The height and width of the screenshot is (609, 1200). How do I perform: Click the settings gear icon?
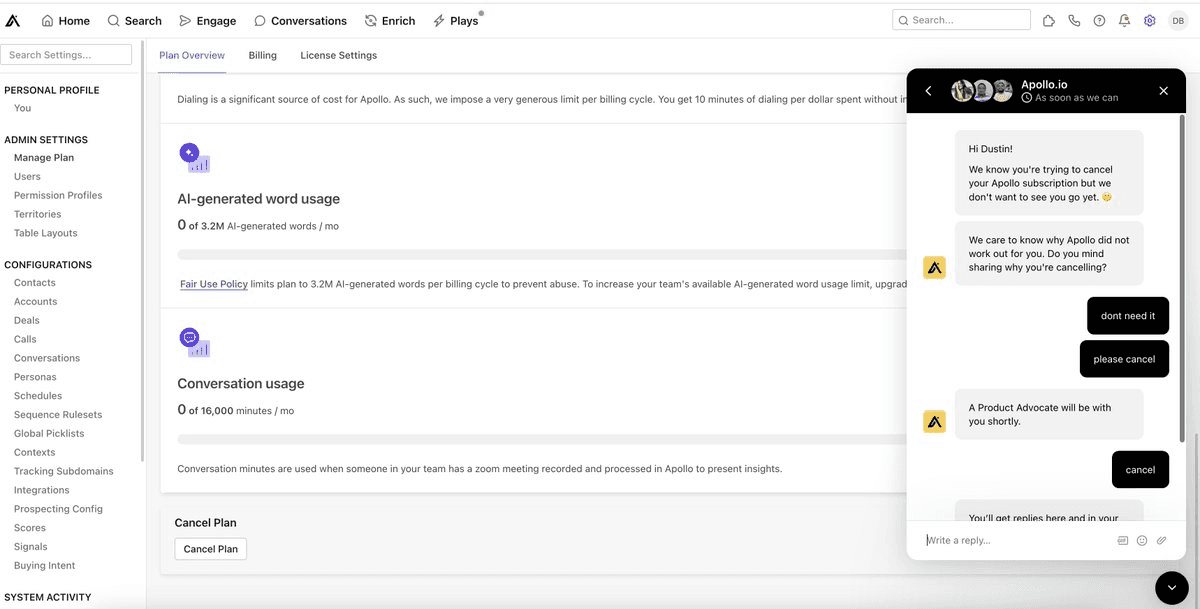1150,20
